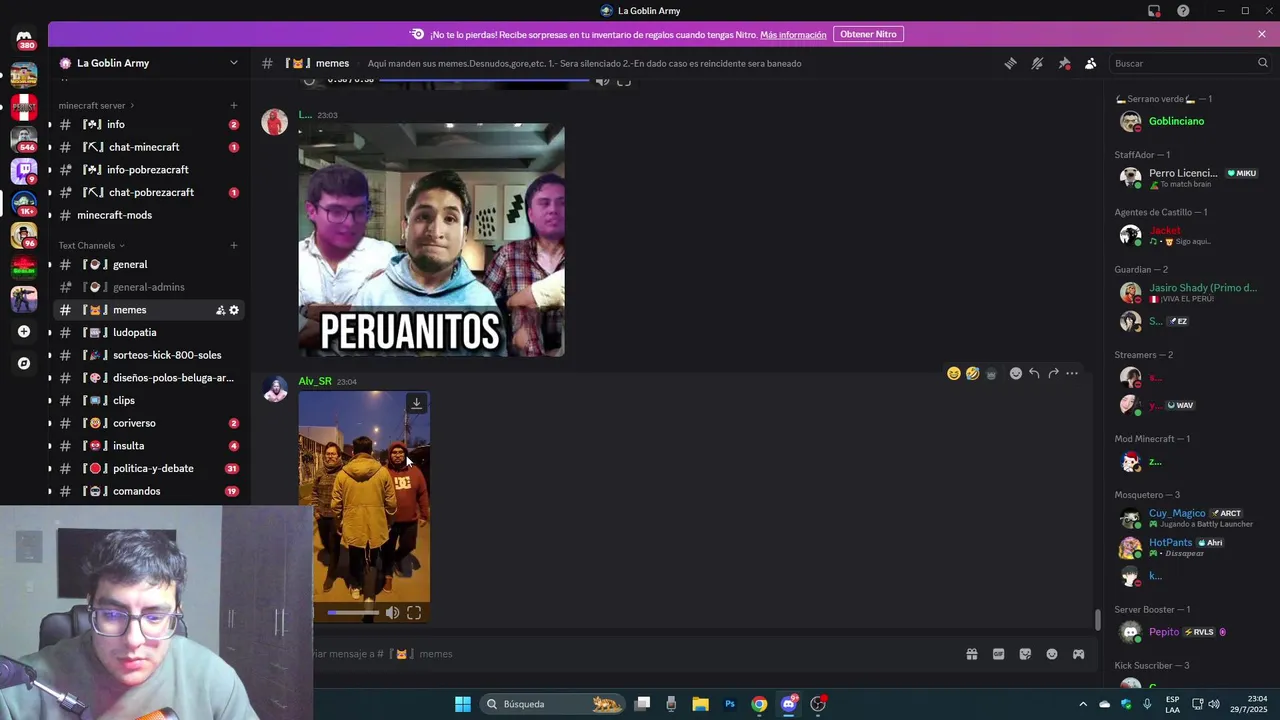Open pinned messages icon
The image size is (1280, 720).
[x=1064, y=63]
